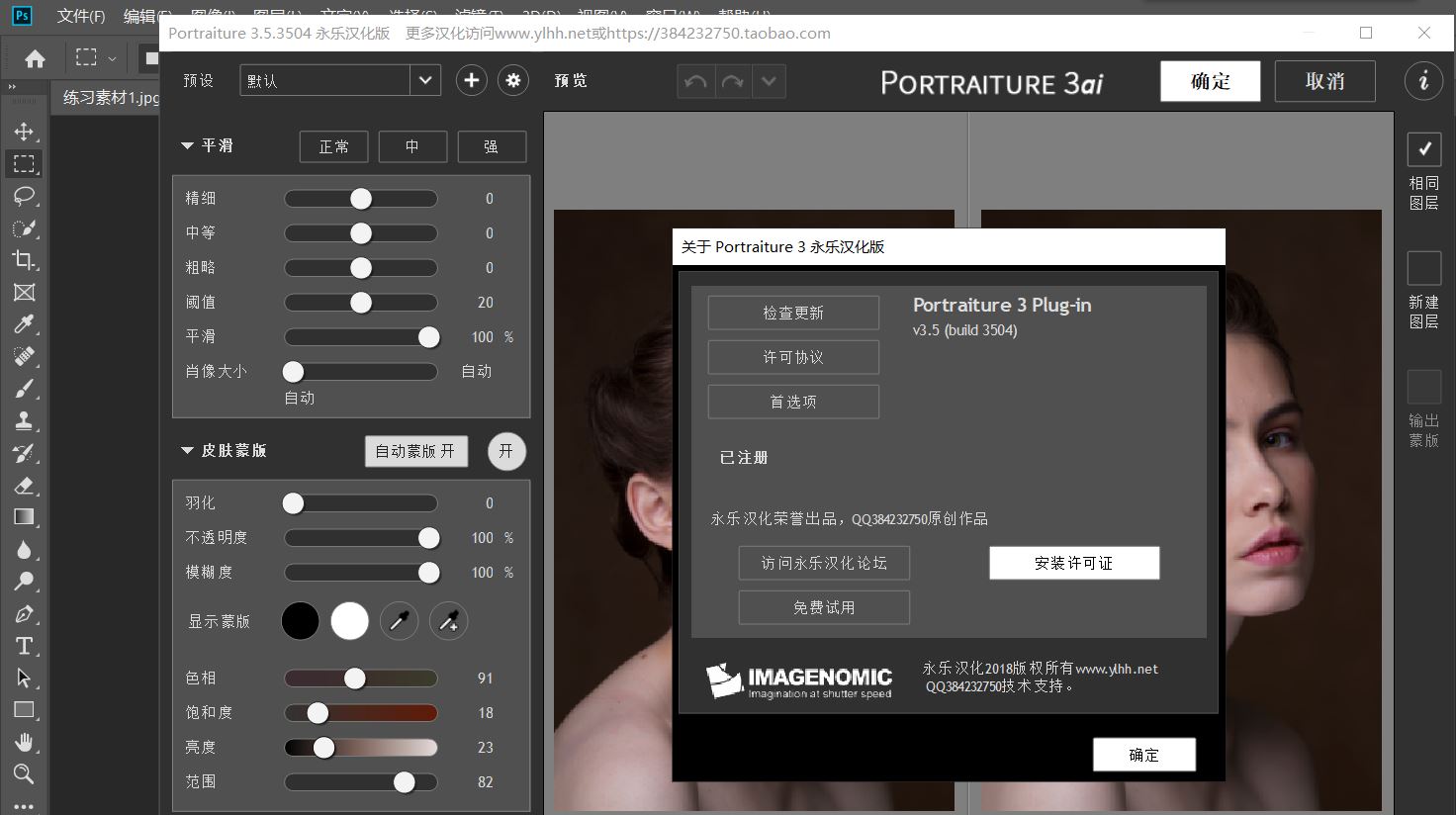This screenshot has width=1456, height=815.
Task: Select the Rectangle shape tool
Action: [24, 710]
